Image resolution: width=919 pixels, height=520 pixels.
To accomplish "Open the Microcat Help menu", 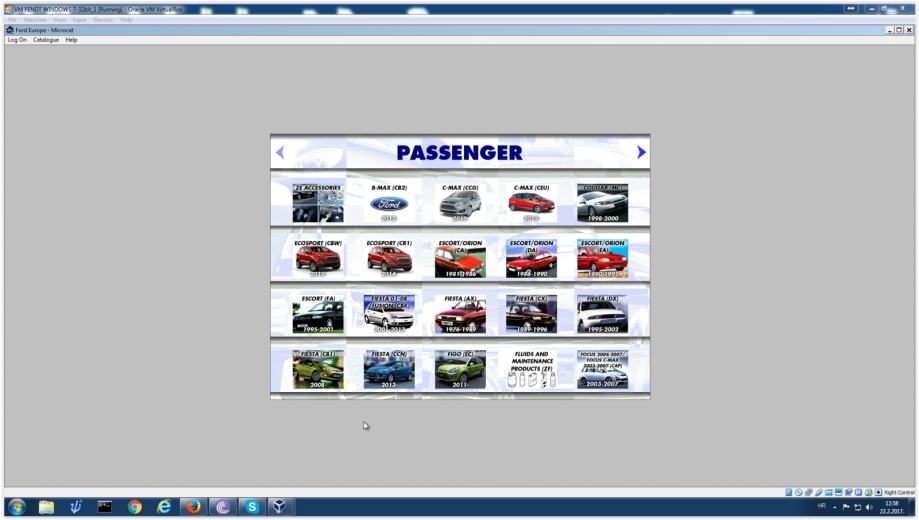I will point(71,40).
